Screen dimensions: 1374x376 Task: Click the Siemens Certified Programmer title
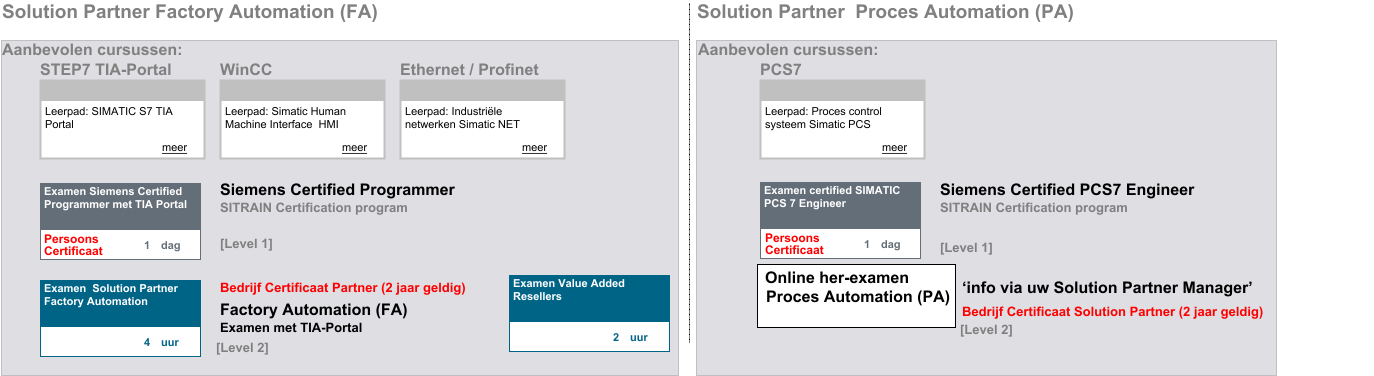[x=337, y=190]
